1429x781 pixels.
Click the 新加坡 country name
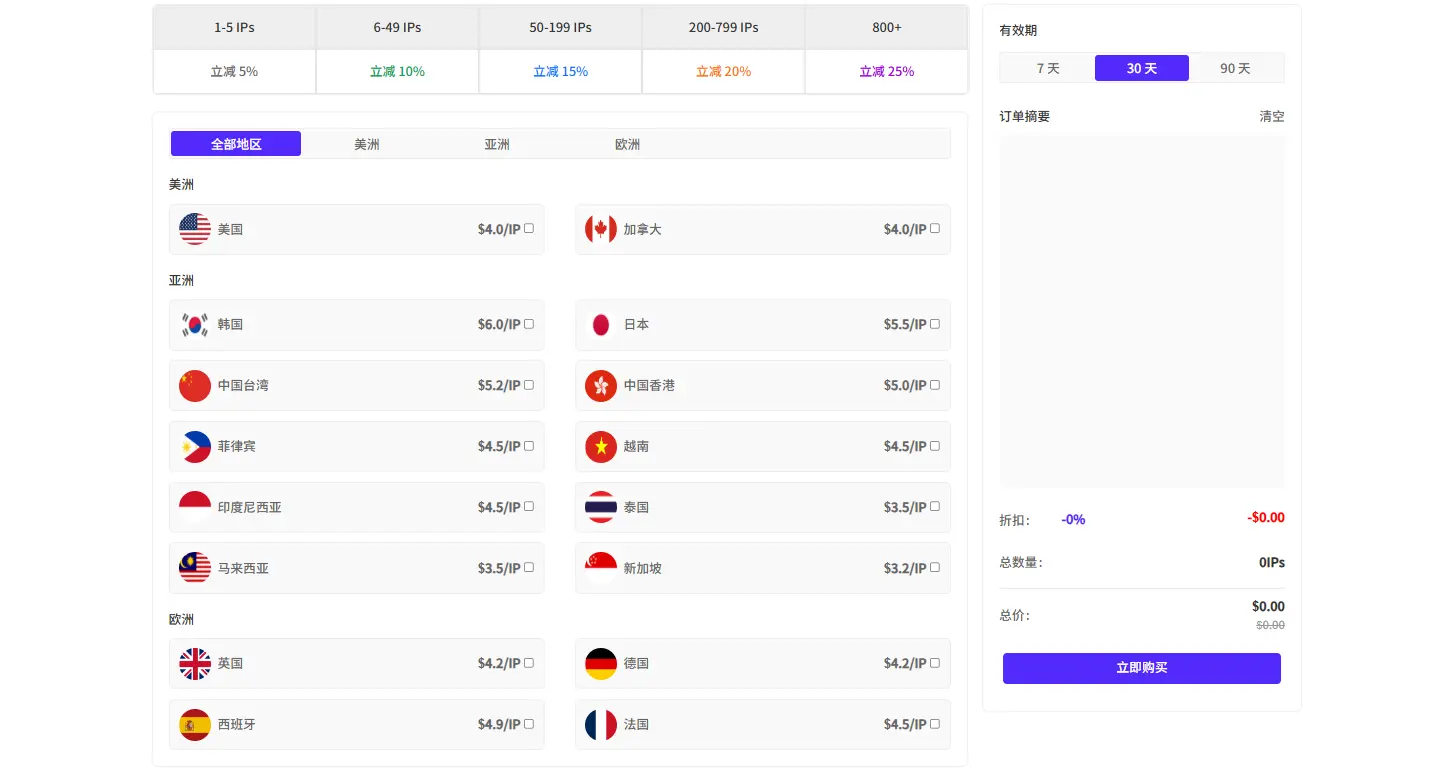[642, 568]
